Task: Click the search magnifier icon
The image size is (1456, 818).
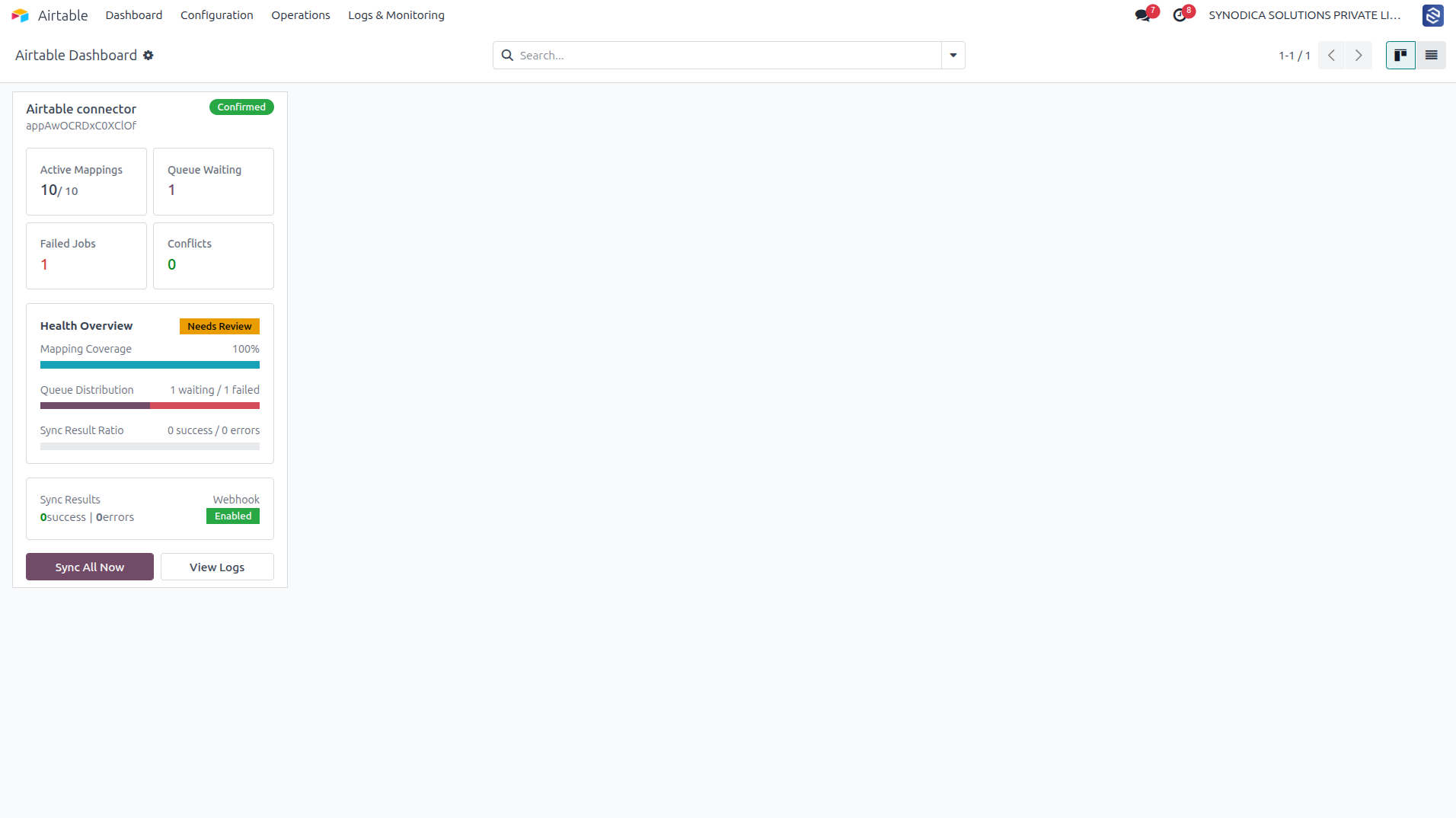Action: tap(507, 56)
